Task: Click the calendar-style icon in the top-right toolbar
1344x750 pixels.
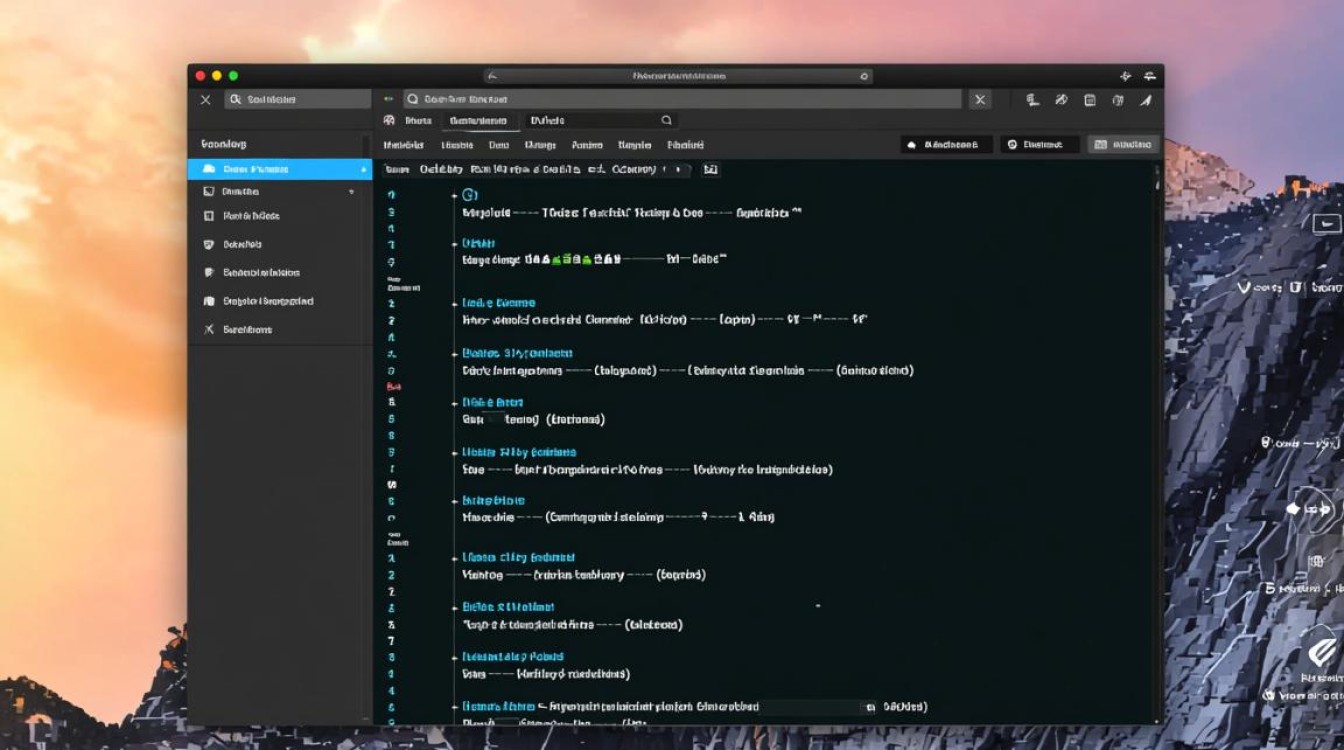Action: click(x=1090, y=100)
